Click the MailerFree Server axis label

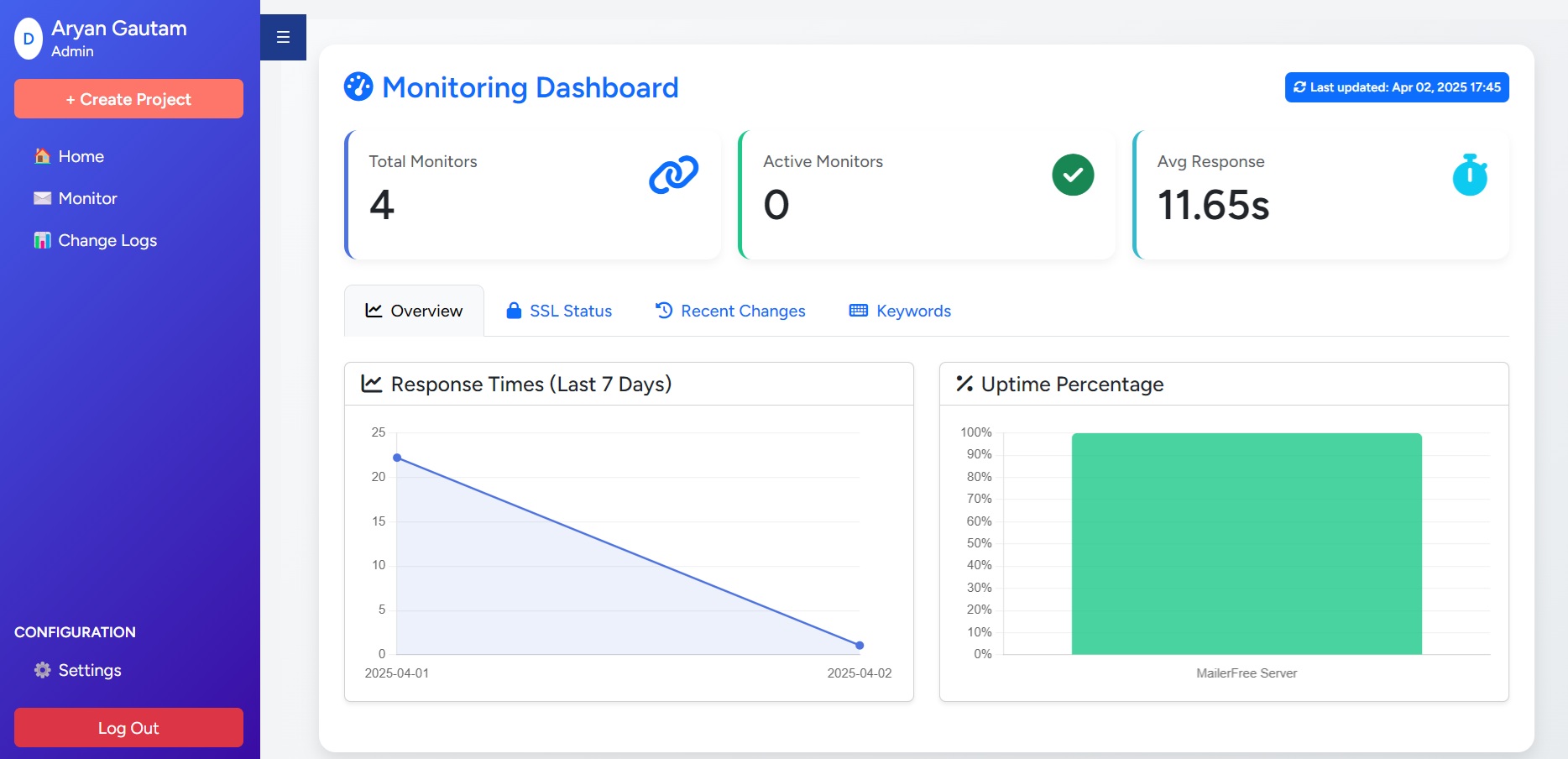coord(1247,673)
